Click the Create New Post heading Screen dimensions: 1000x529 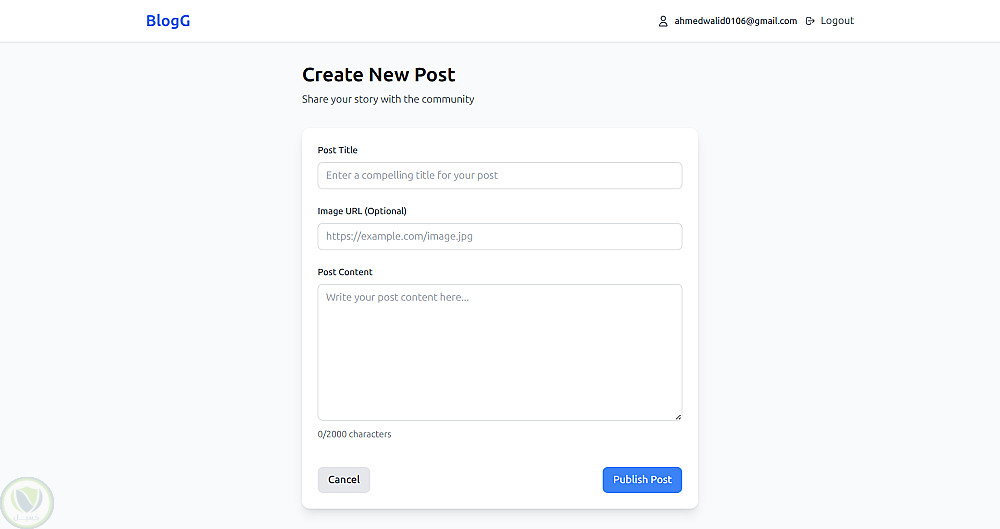click(x=379, y=75)
